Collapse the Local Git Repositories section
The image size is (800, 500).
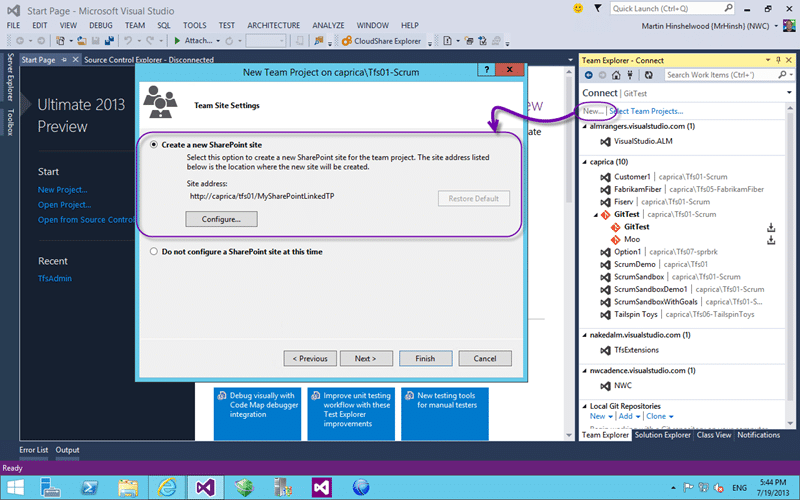(x=585, y=407)
